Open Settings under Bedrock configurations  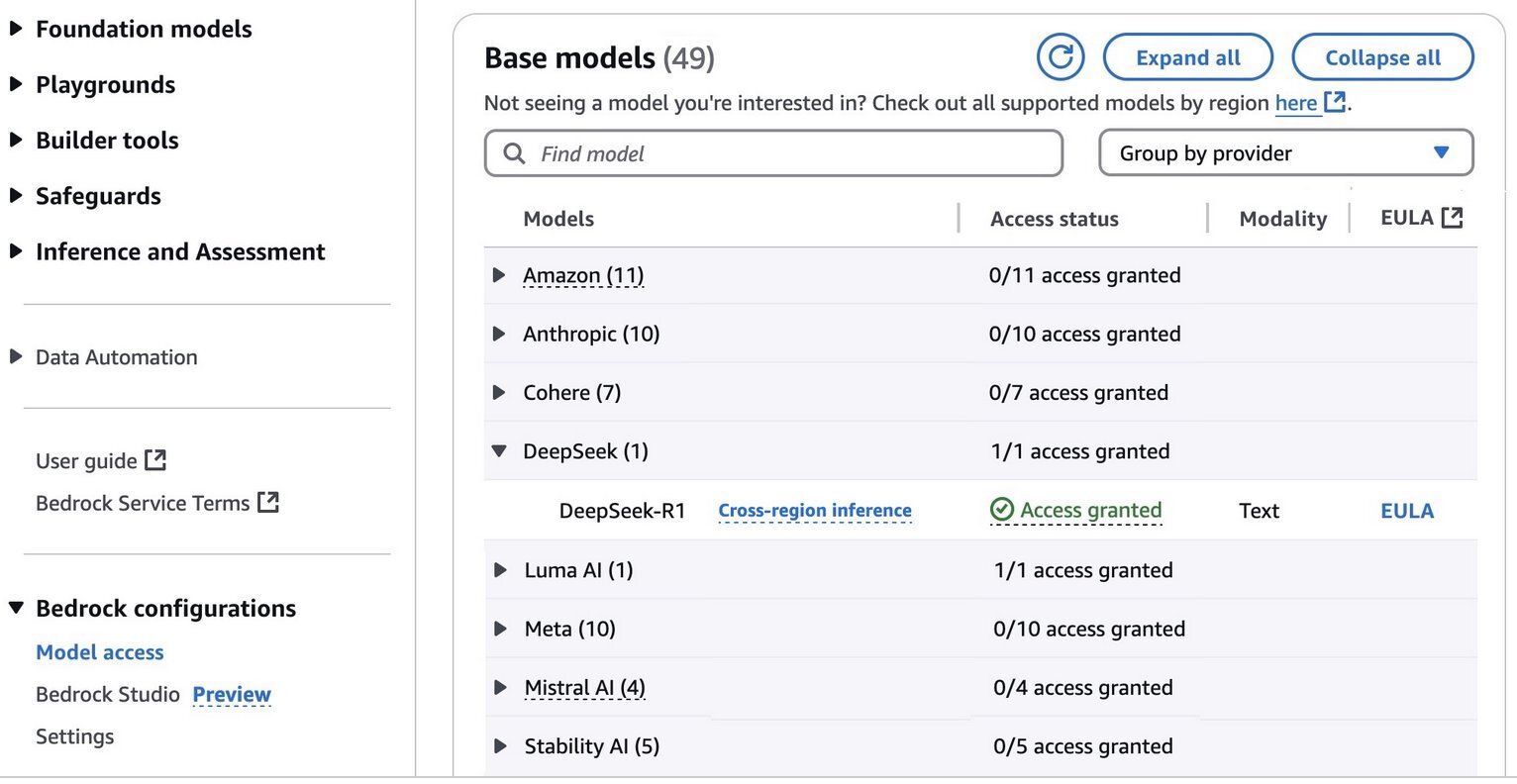coord(75,736)
